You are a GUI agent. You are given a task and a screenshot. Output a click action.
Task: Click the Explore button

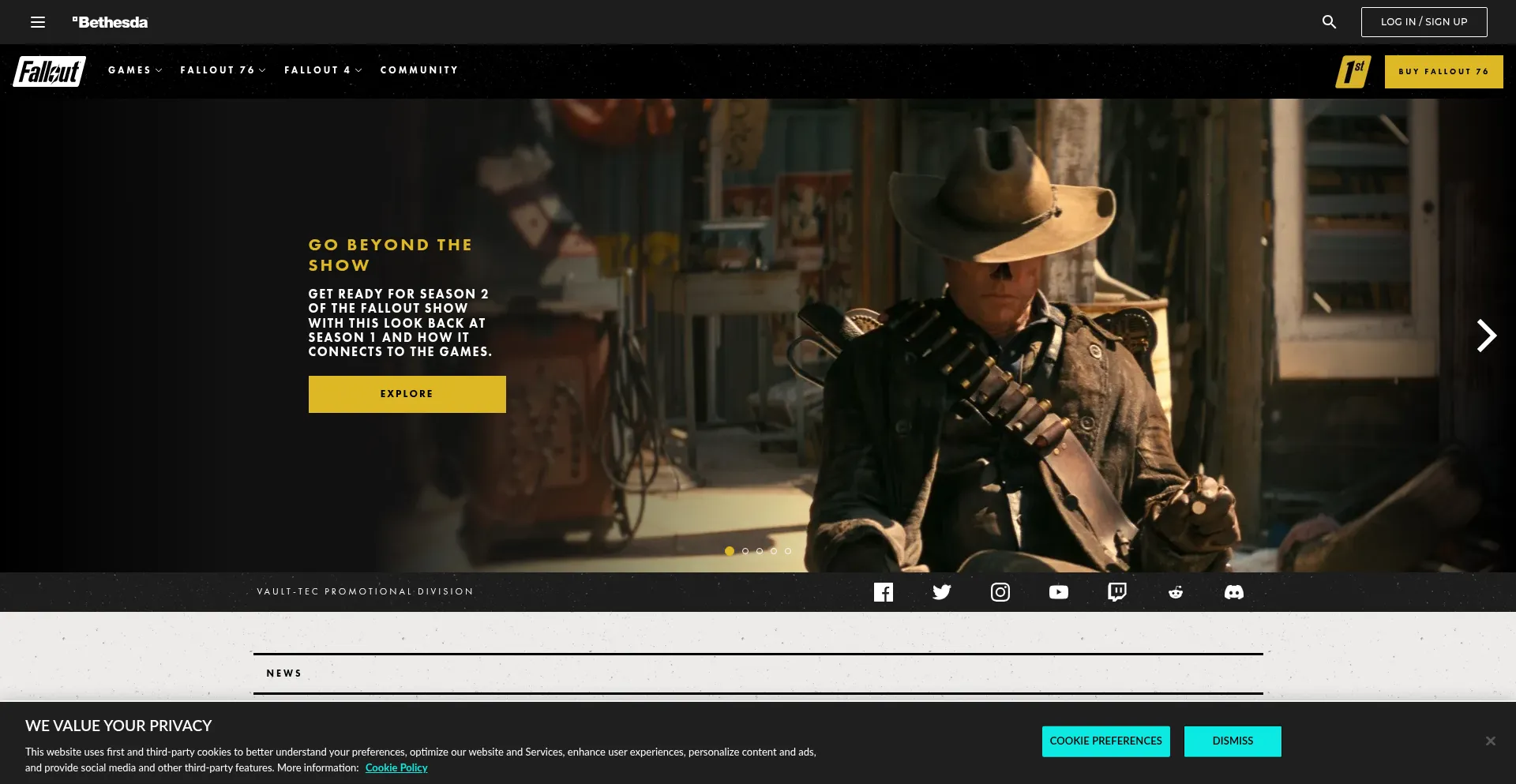407,393
